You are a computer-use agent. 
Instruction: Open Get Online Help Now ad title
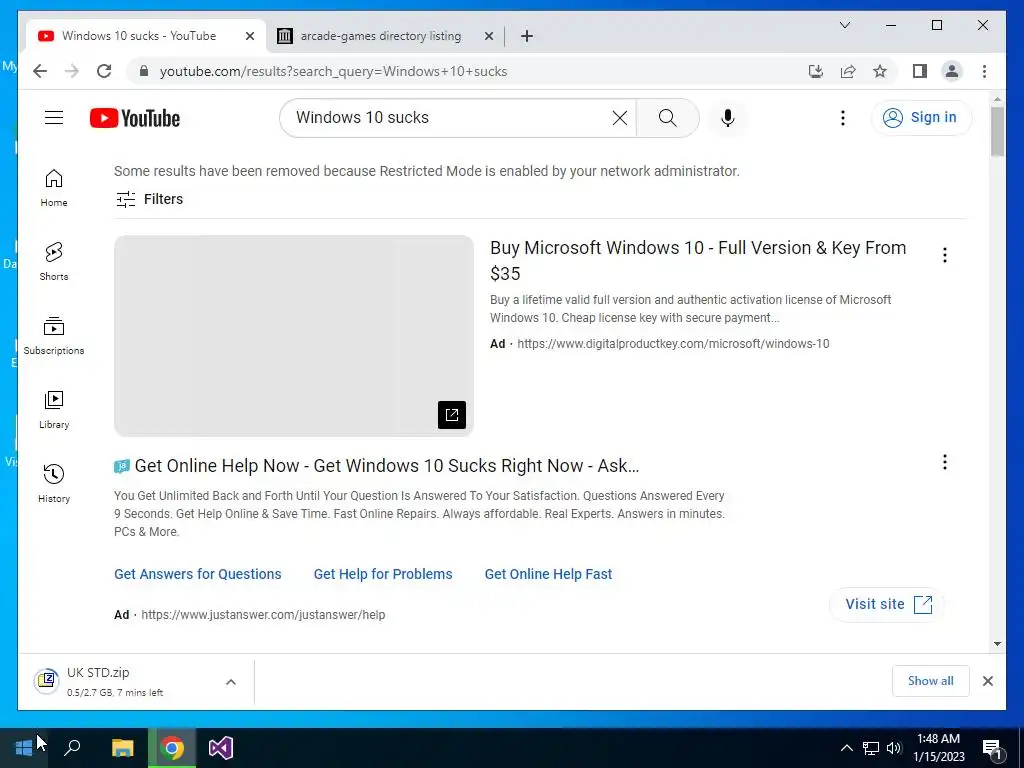pyautogui.click(x=387, y=466)
